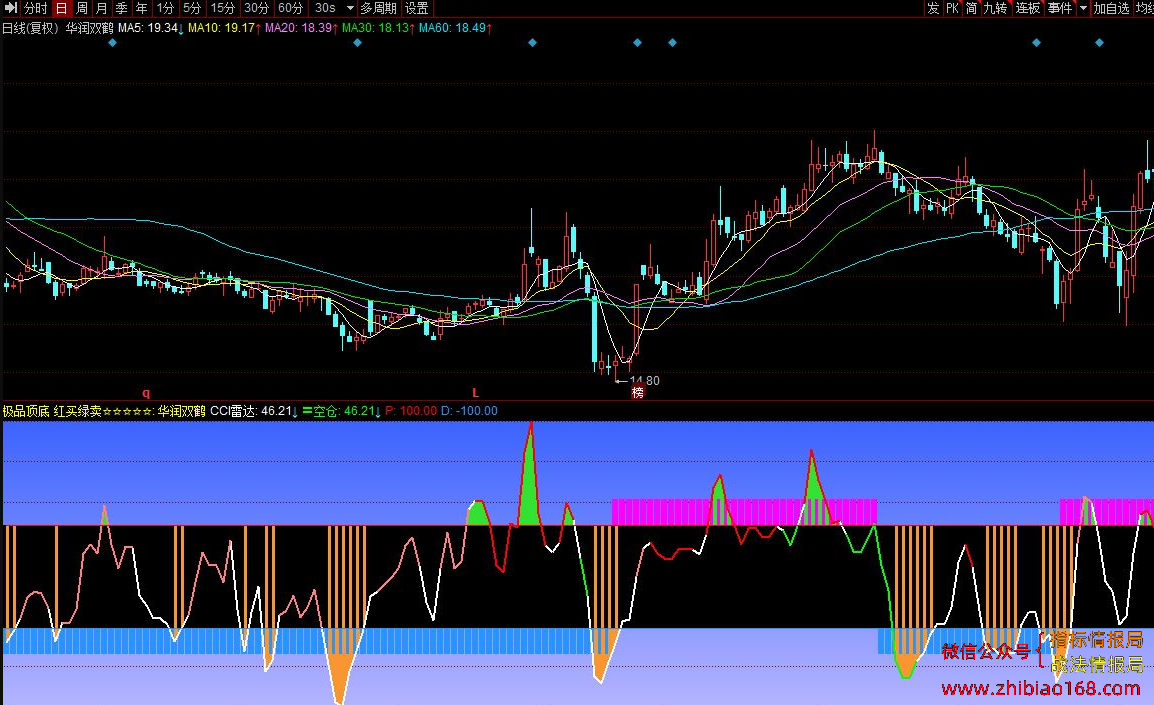This screenshot has width=1154, height=705.
Task: Toggle the 九转 indicator overlay
Action: (995, 8)
